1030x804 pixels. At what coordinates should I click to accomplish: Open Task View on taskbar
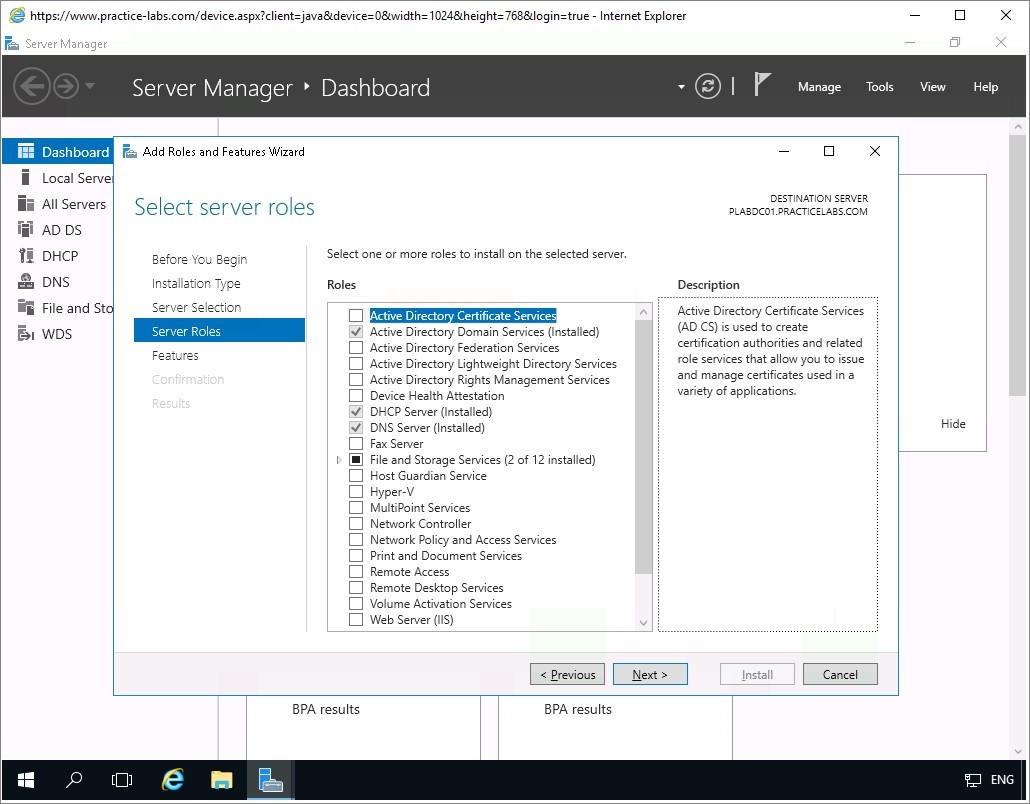pyautogui.click(x=122, y=780)
